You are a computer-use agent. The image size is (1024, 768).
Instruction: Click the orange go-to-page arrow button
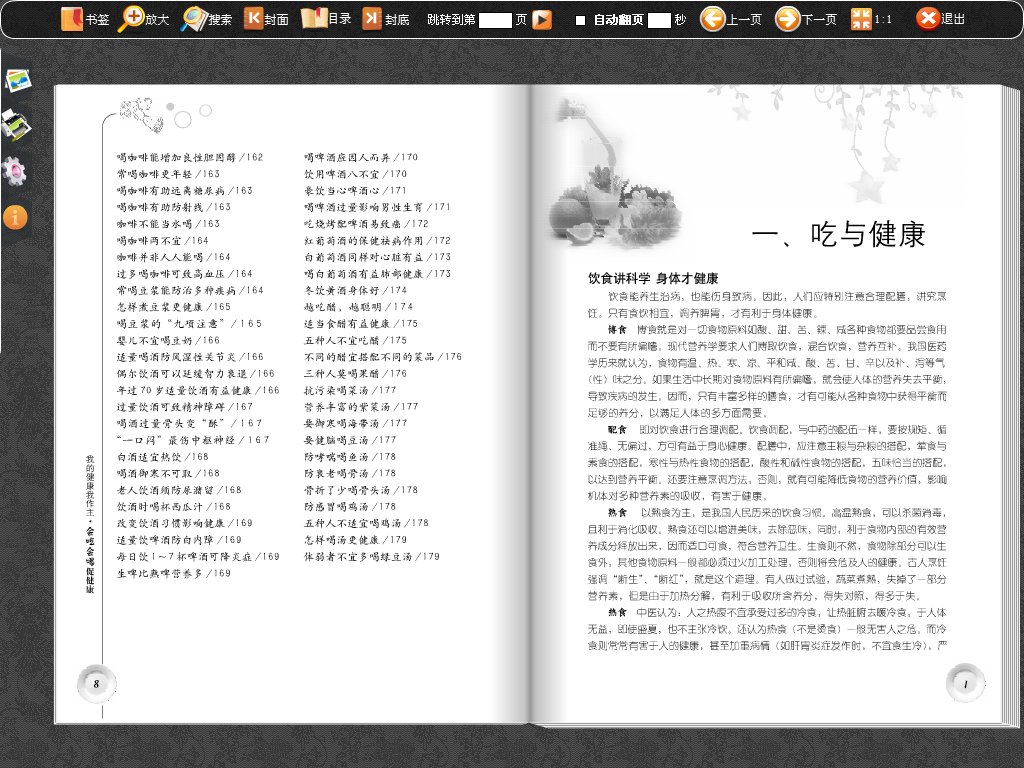coord(542,20)
